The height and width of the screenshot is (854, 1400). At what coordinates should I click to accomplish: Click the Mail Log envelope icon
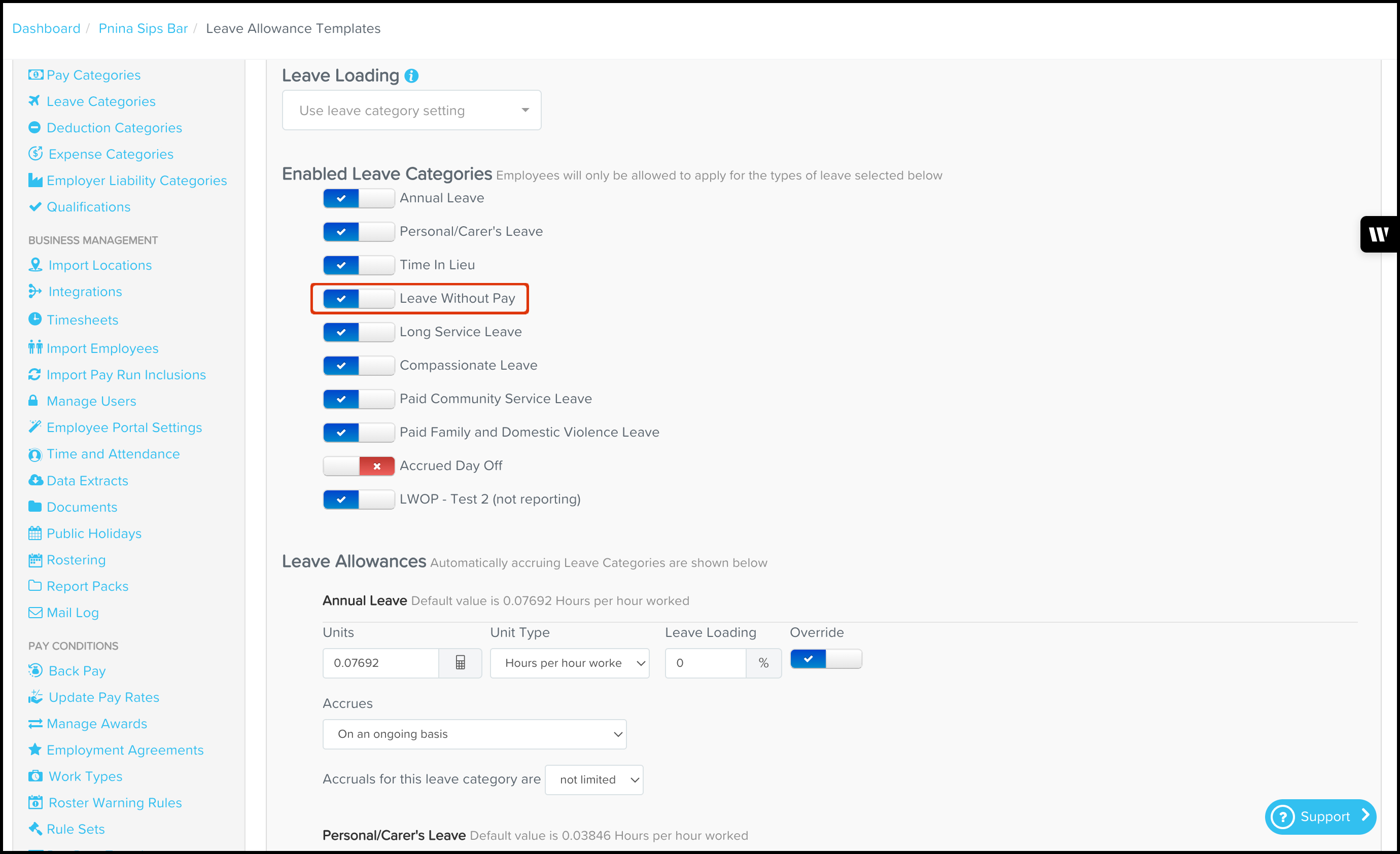pos(34,612)
